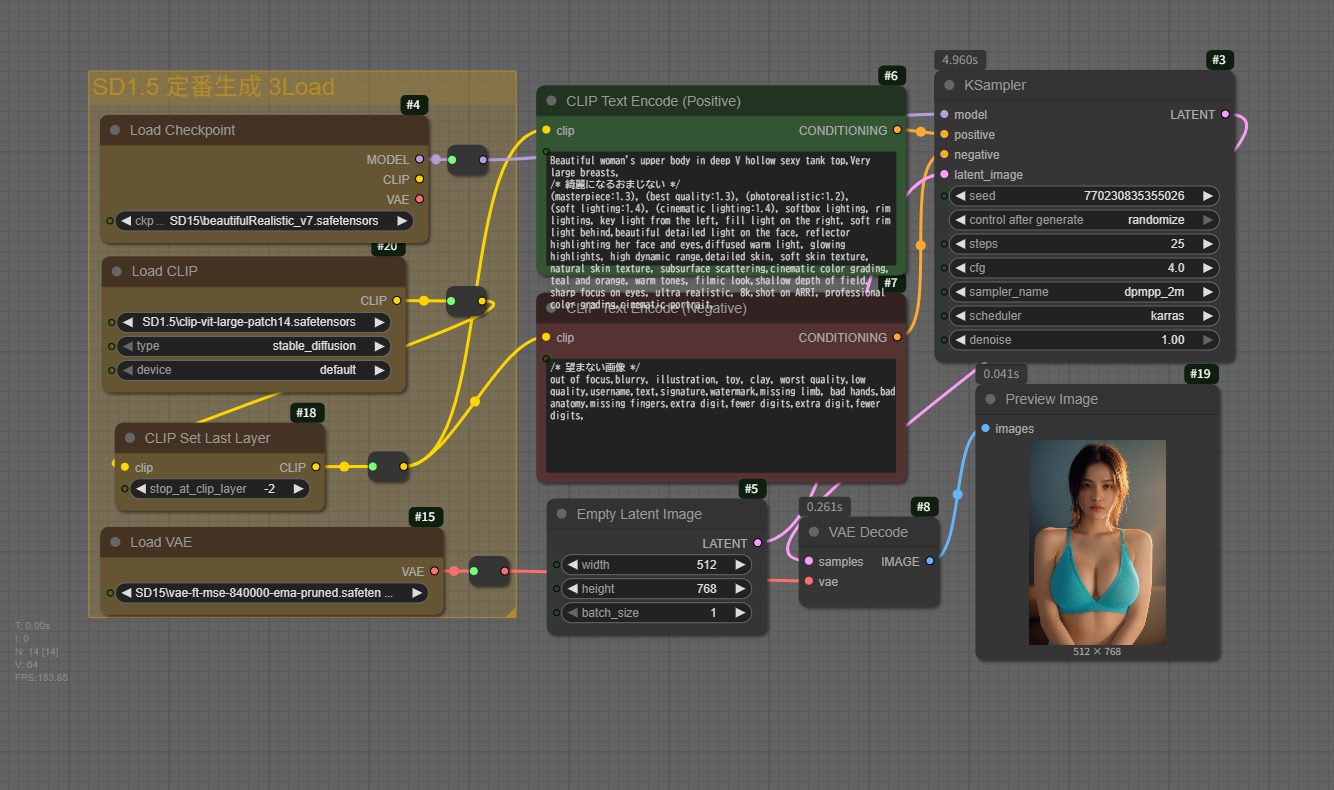Collapse the Load Checkpoint node via its dot

click(x=115, y=130)
